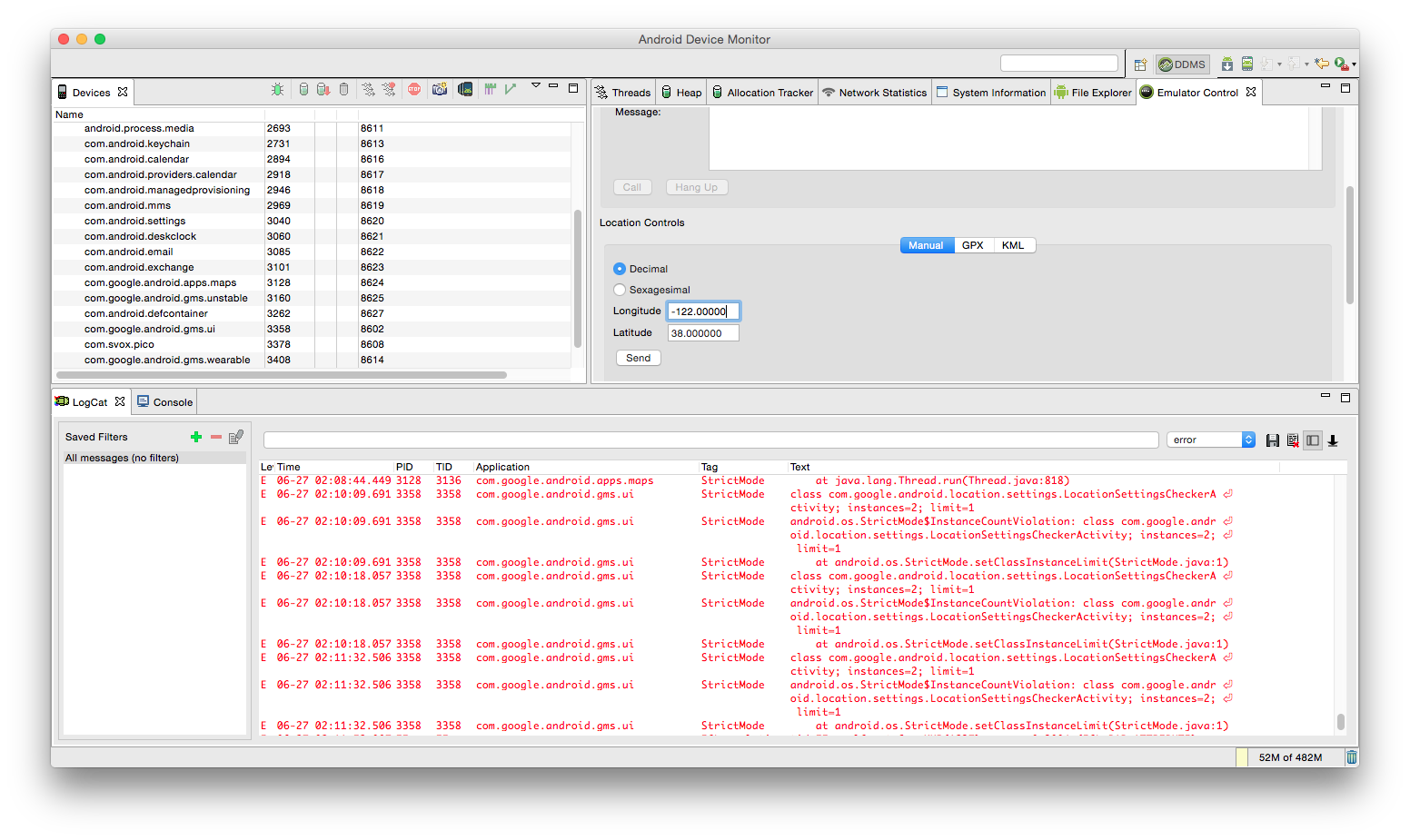
Task: Click the Emulator Control vertical scrollbar
Action: [1350, 245]
